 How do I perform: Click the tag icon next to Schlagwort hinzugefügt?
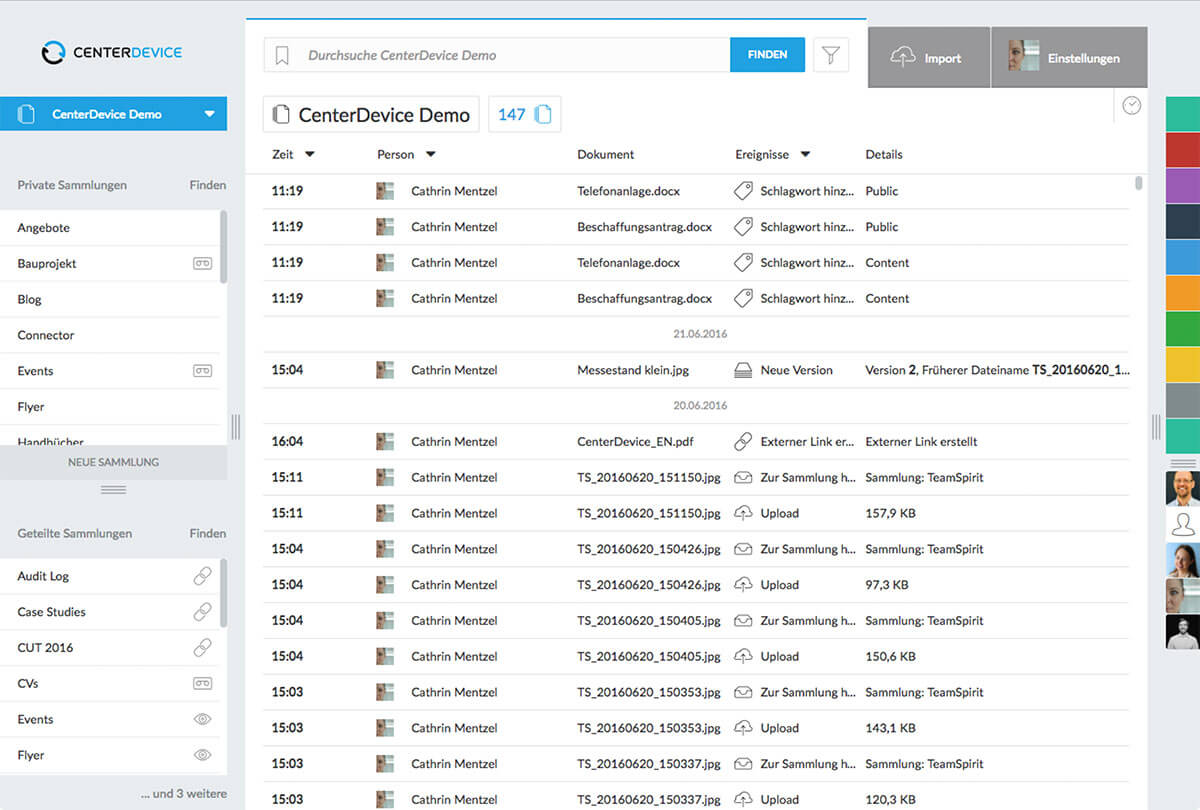pyautogui.click(x=742, y=190)
